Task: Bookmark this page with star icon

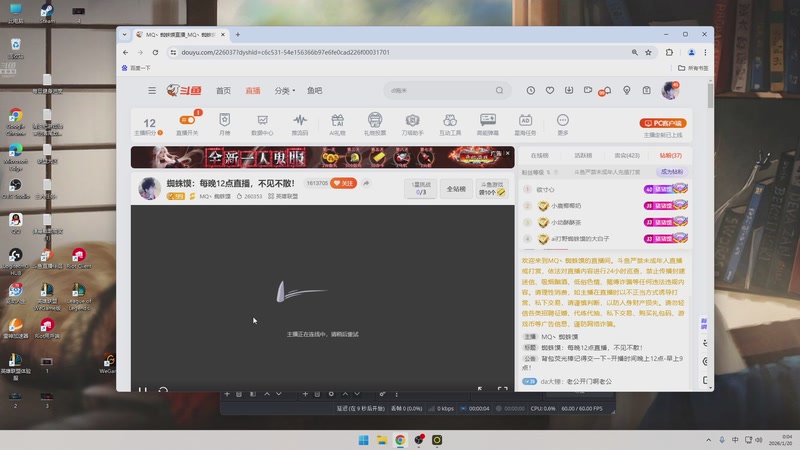Action: tap(648, 52)
